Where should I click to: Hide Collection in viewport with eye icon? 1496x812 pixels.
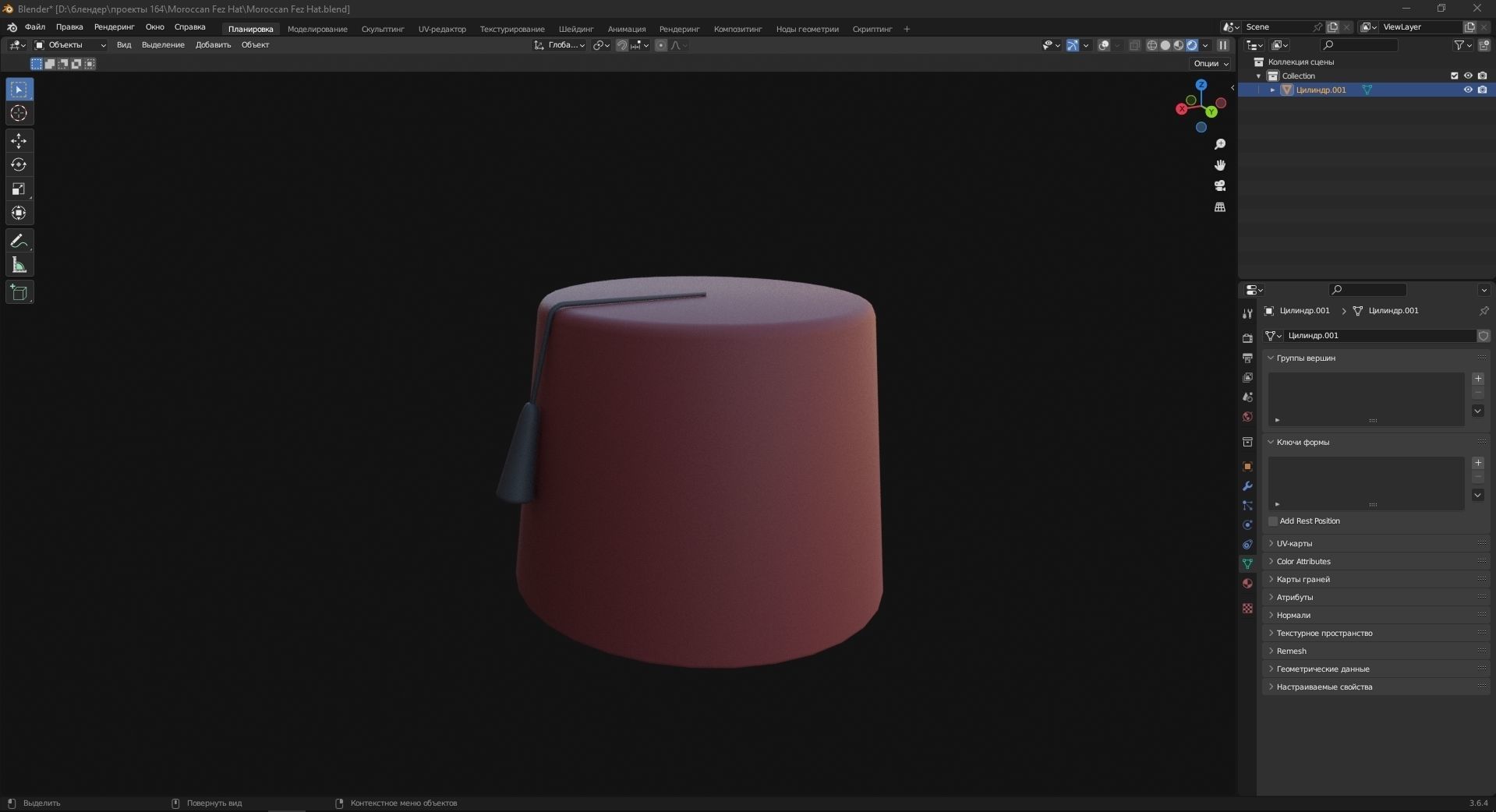[x=1468, y=76]
